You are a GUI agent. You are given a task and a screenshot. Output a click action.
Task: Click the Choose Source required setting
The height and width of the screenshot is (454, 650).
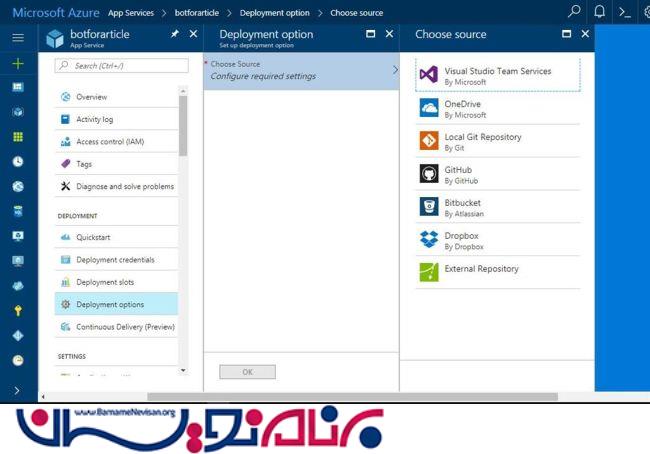(301, 71)
